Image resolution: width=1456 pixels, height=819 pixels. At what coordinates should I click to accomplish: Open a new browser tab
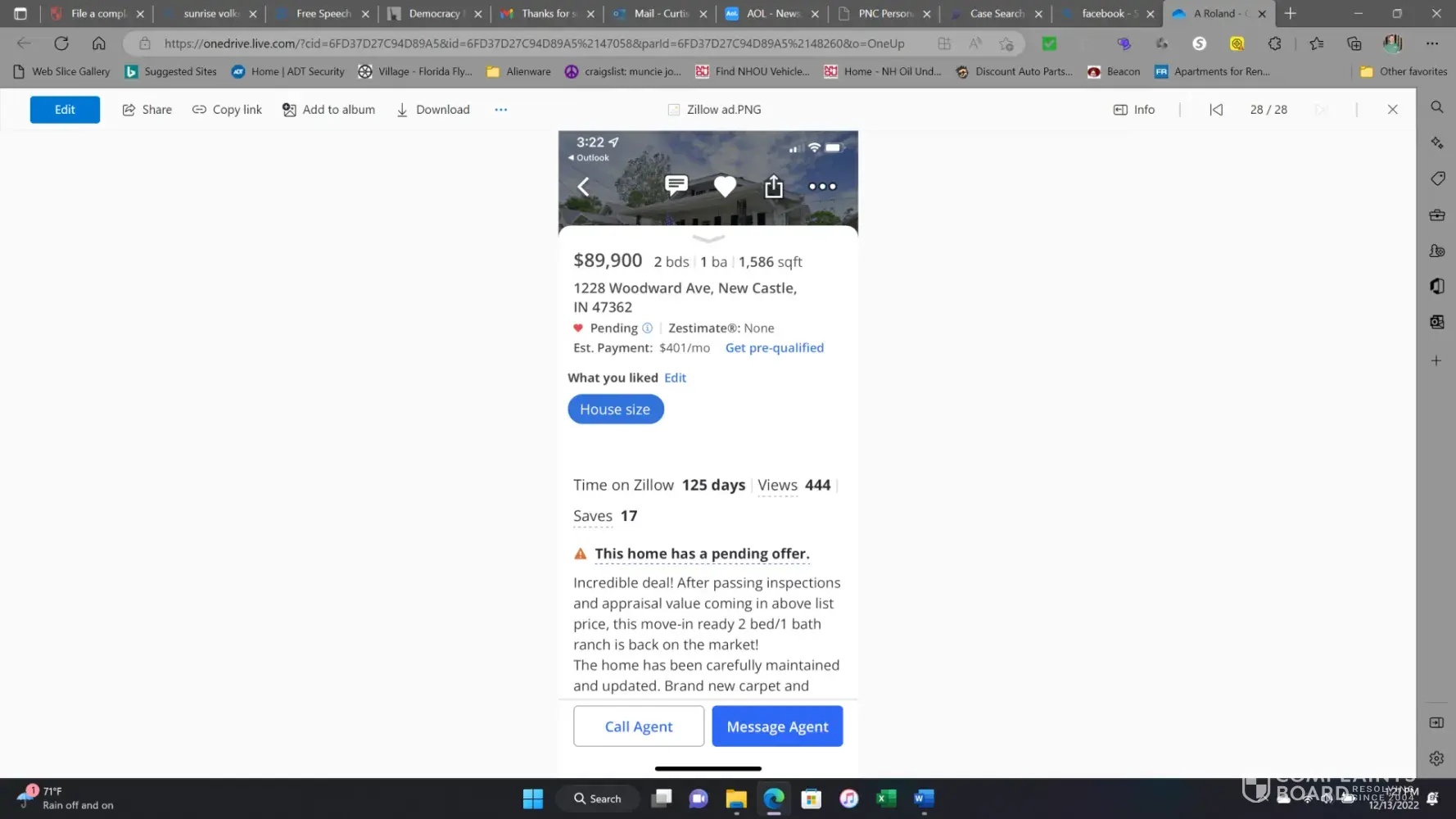[1291, 14]
